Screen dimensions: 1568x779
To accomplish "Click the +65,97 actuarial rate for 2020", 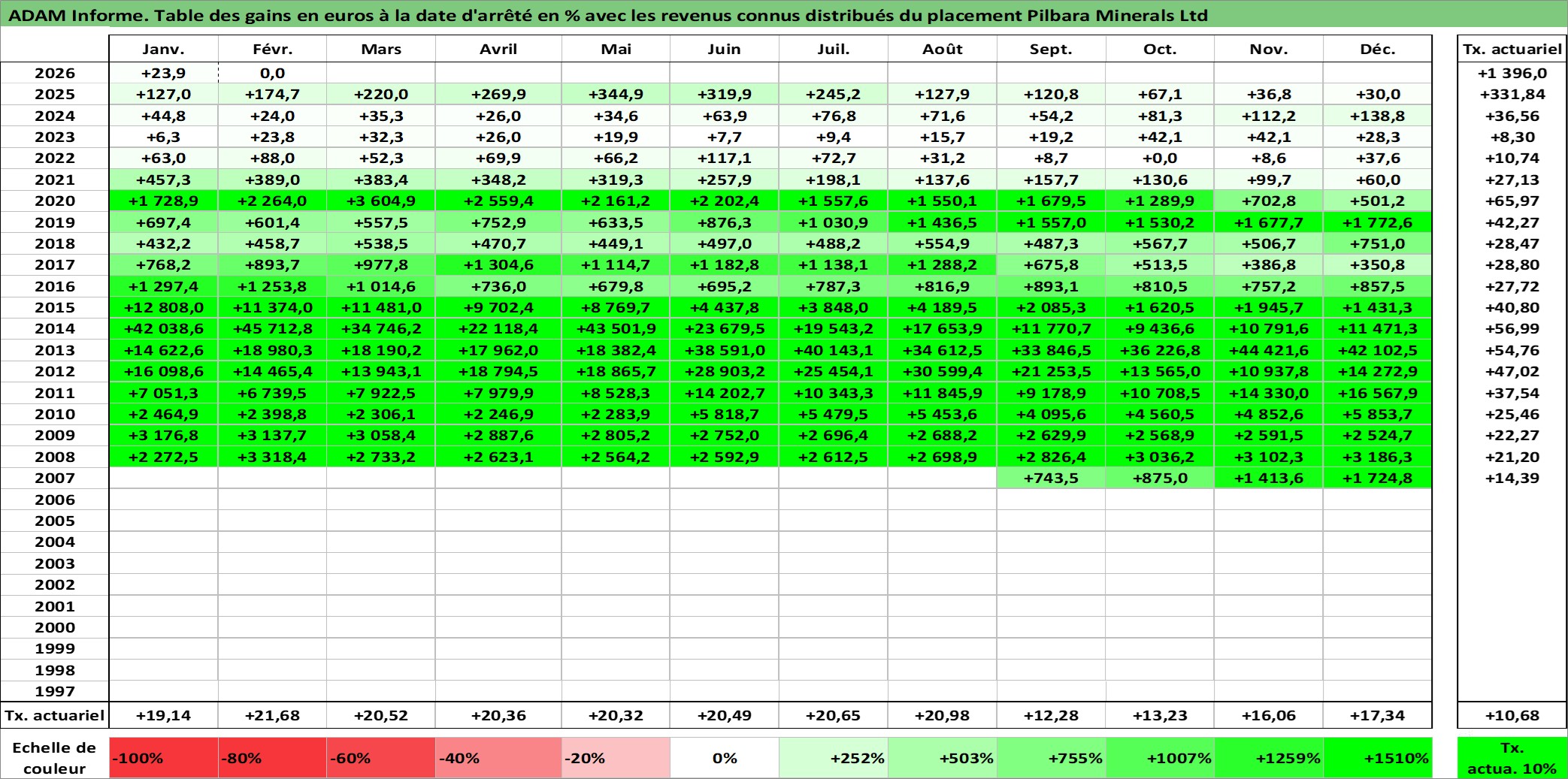I will (1512, 201).
